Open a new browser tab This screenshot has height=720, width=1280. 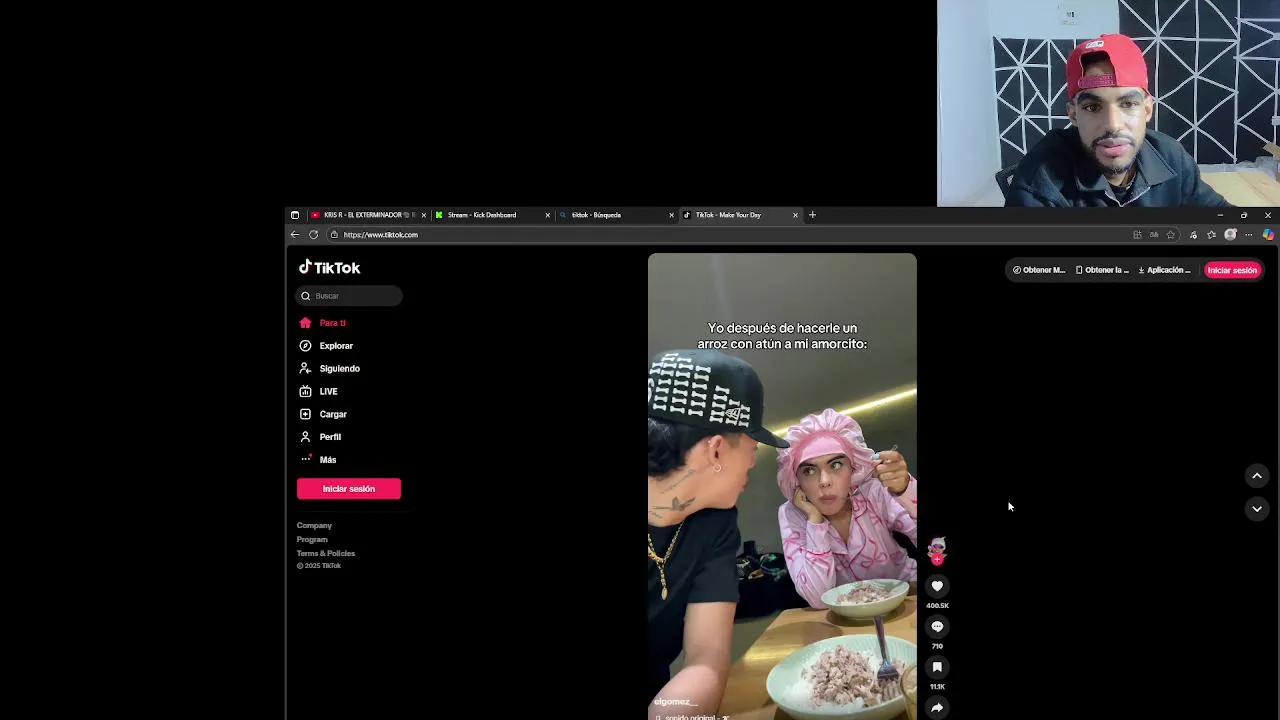click(812, 215)
